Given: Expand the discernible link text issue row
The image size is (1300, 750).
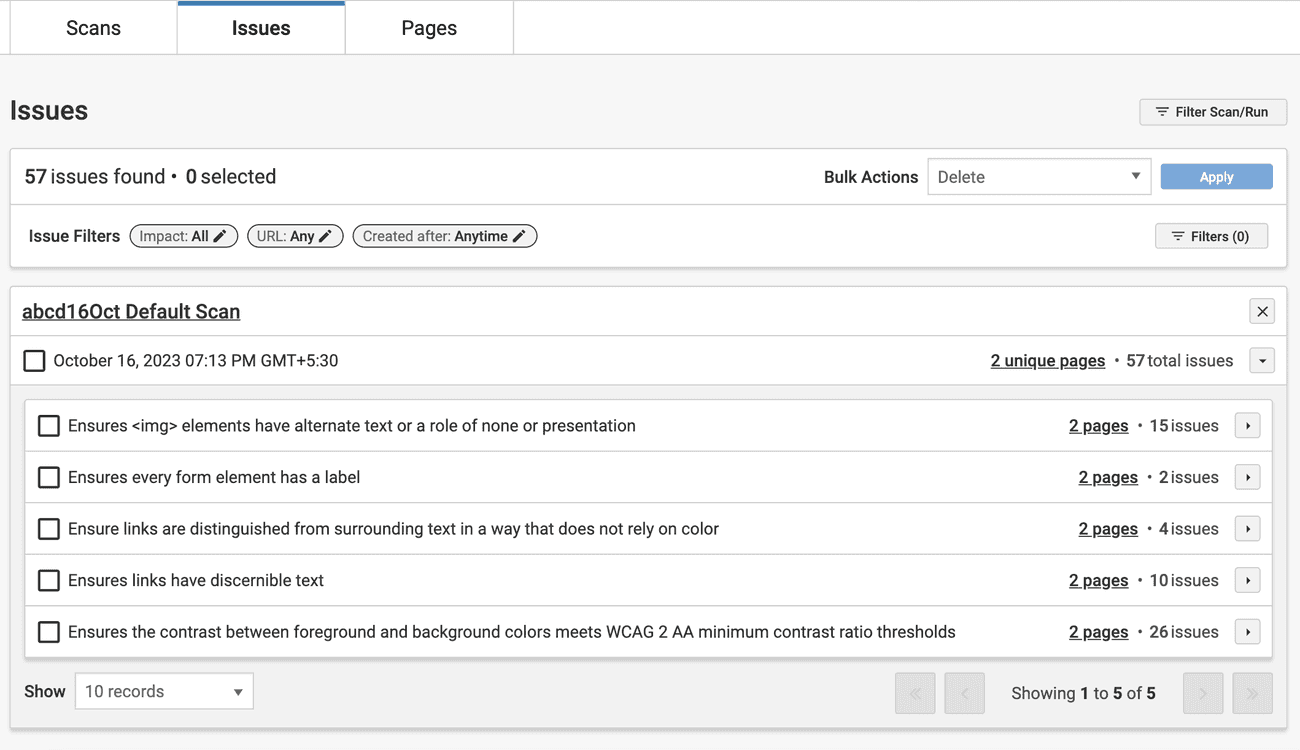Looking at the screenshot, I should [1247, 580].
